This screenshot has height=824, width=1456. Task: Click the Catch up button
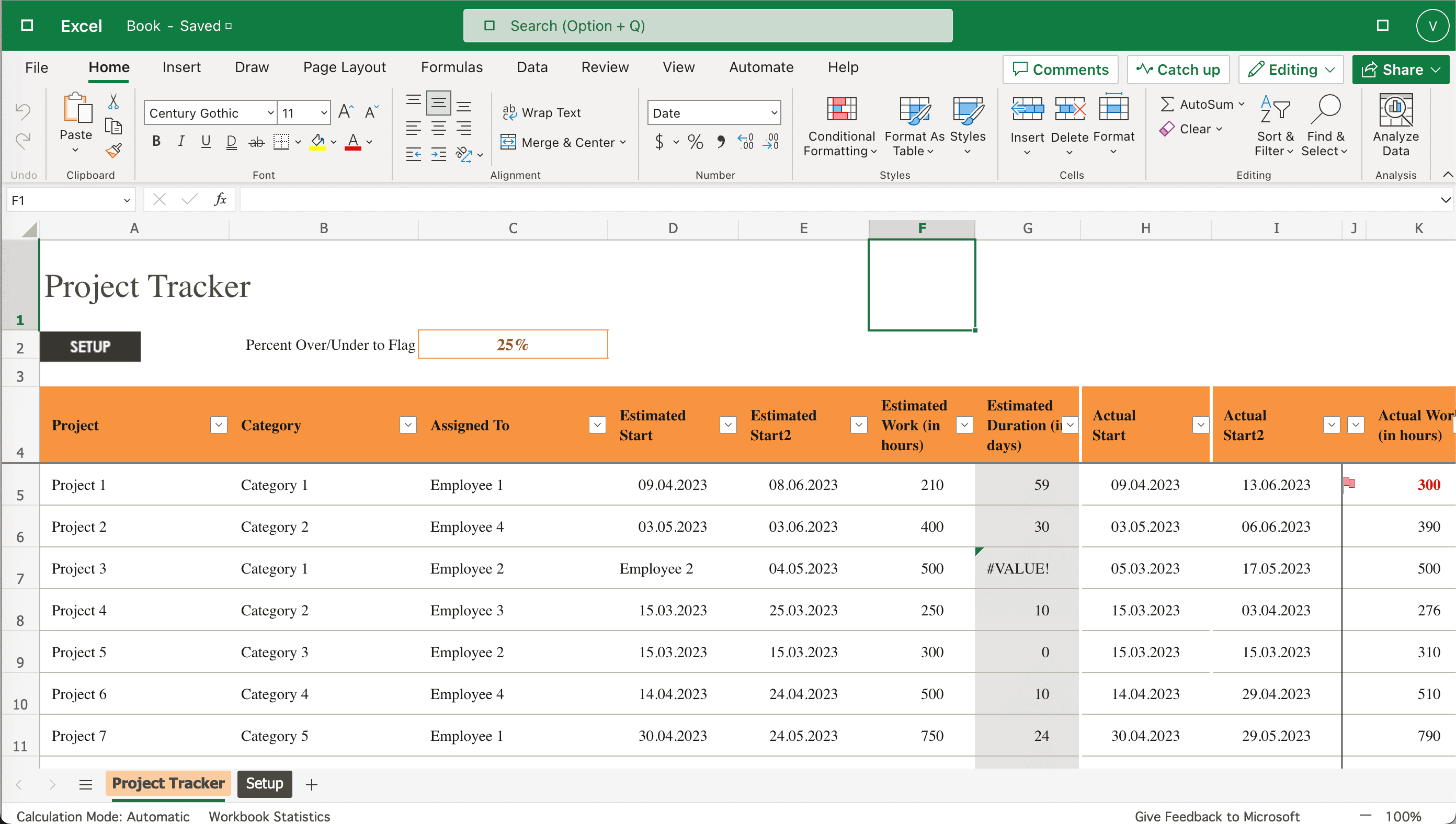(1178, 70)
